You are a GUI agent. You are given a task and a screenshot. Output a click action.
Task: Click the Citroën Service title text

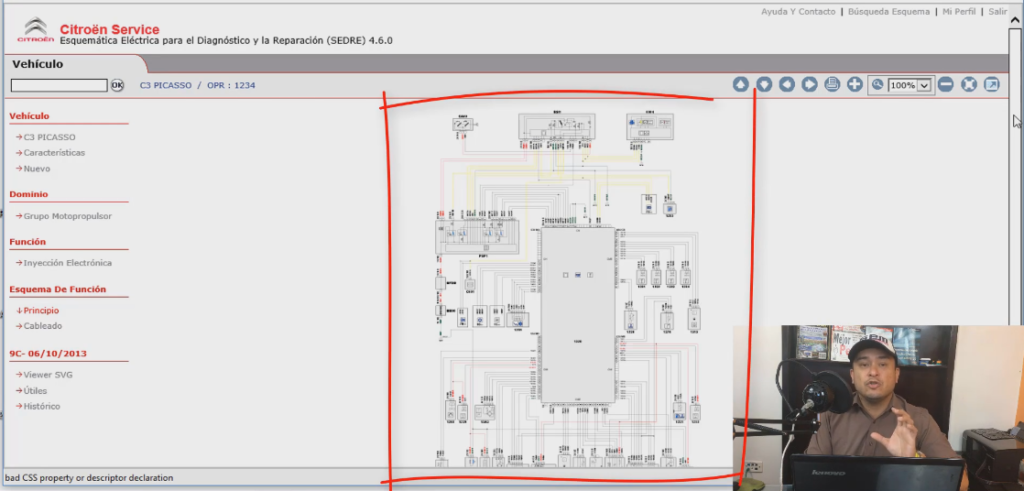pyautogui.click(x=109, y=29)
